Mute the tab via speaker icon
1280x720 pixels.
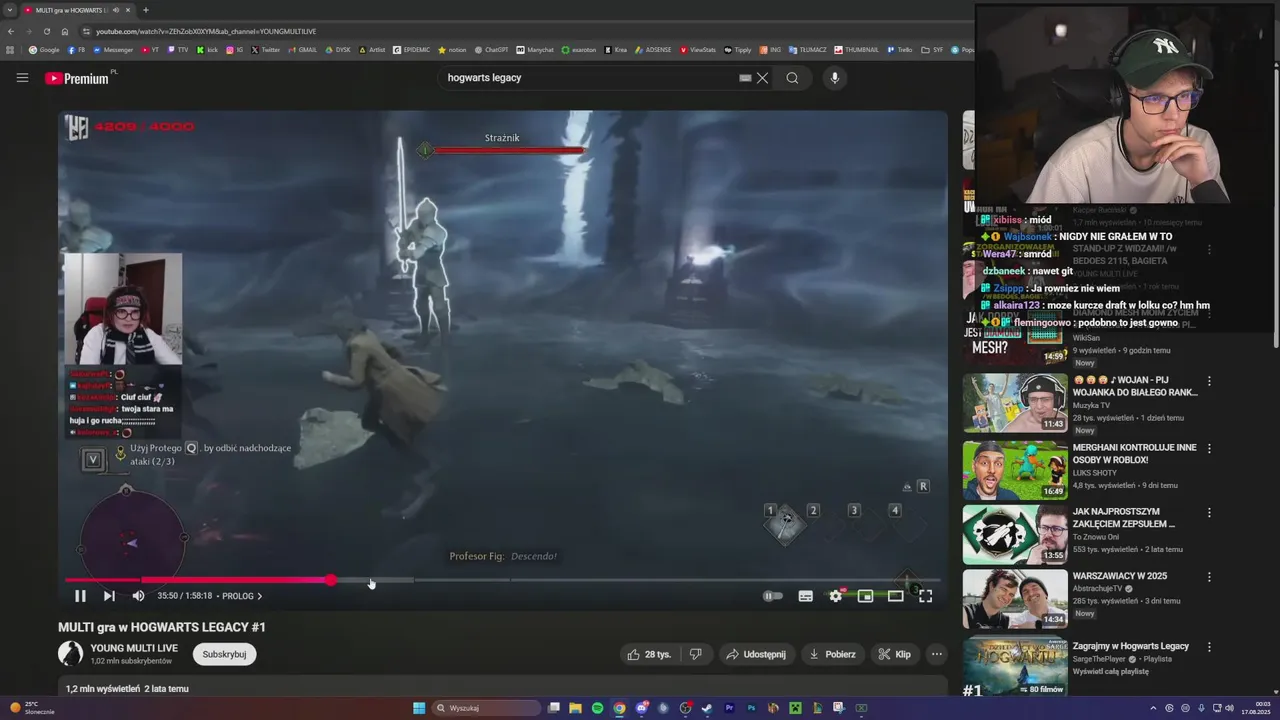pyautogui.click(x=115, y=10)
